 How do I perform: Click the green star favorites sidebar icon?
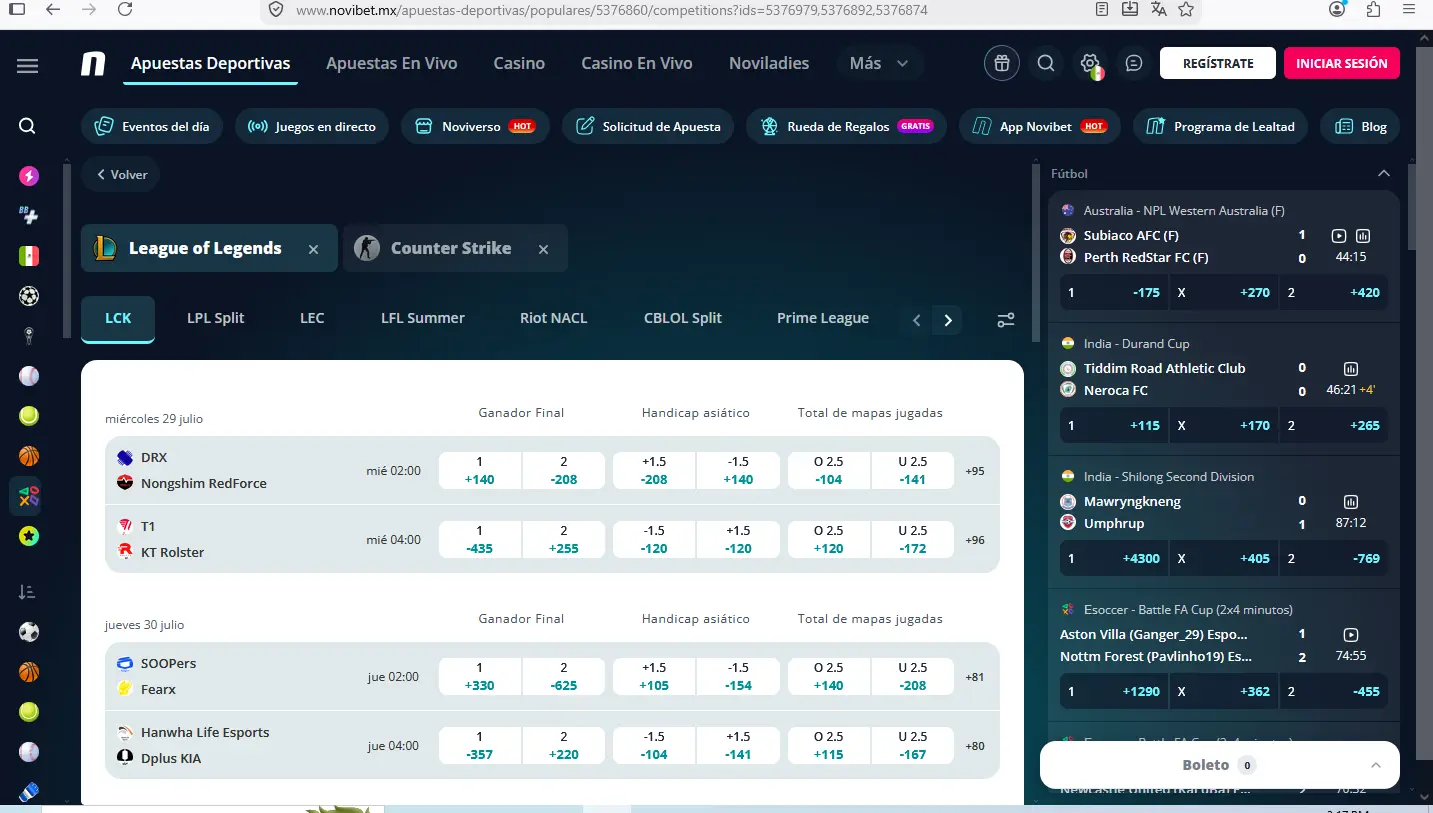(x=29, y=536)
